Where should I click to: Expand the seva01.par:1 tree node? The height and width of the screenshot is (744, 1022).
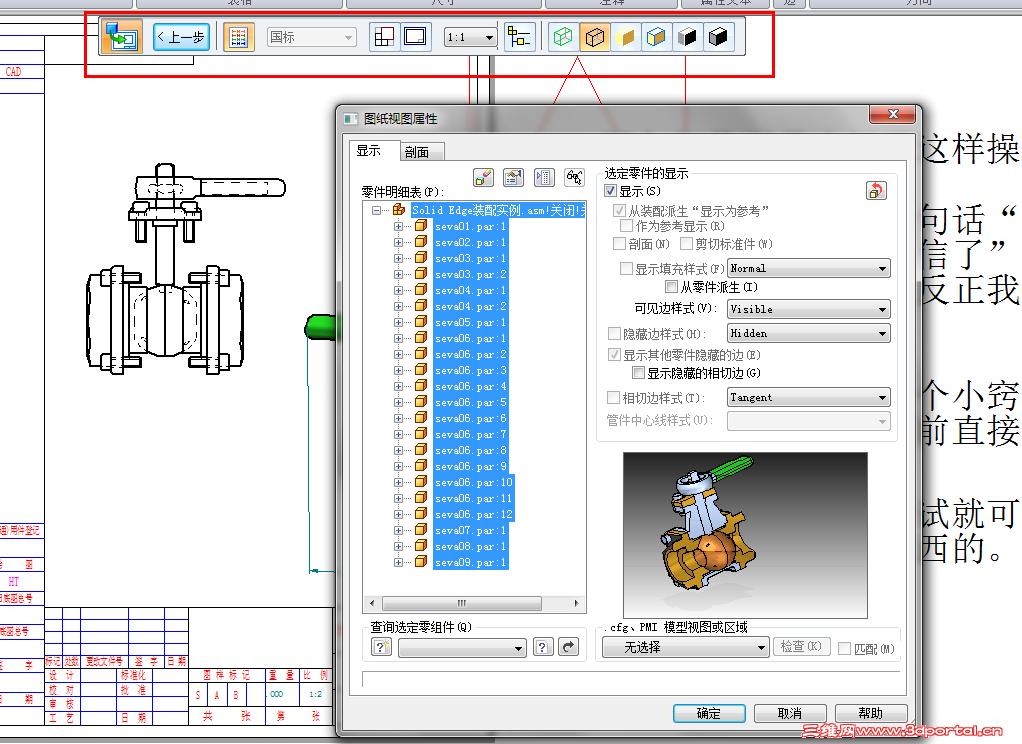pyautogui.click(x=398, y=226)
